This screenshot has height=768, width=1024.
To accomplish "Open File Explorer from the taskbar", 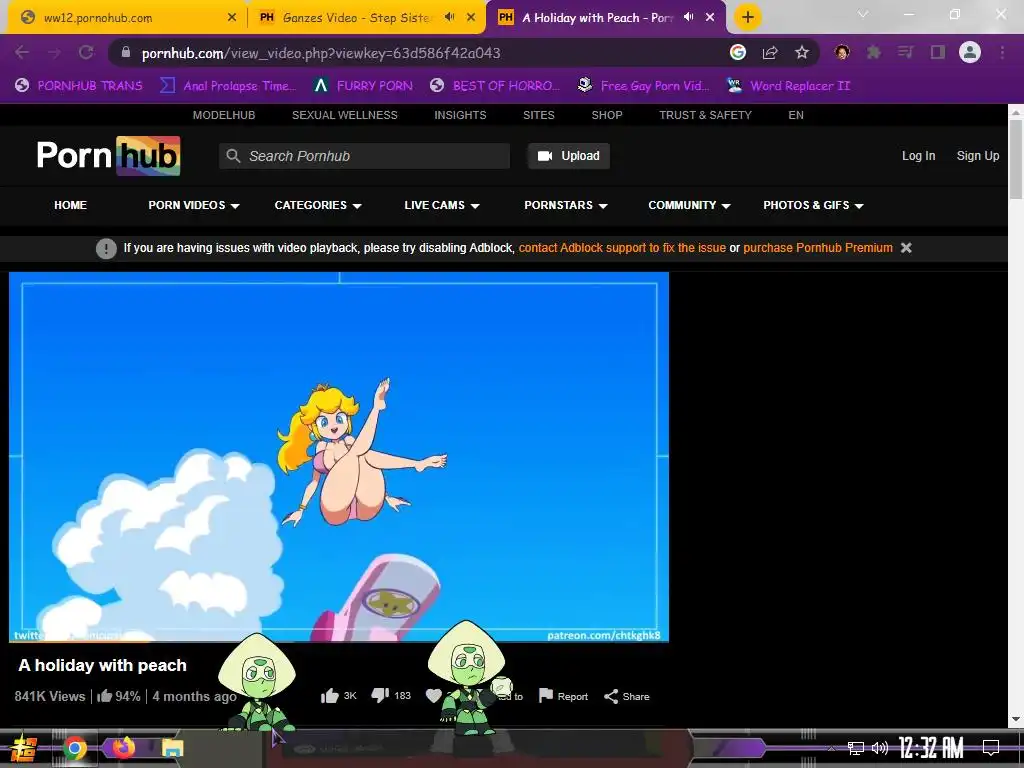I will 172,748.
